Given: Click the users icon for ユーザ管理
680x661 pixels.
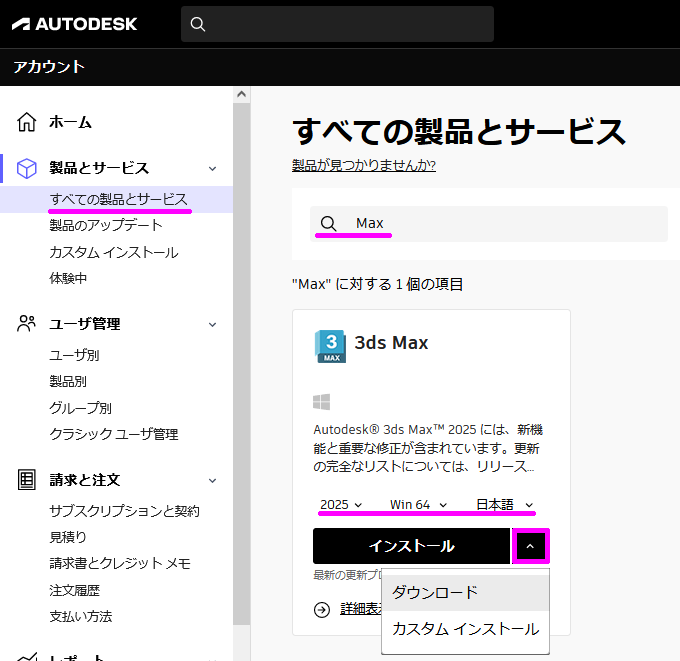Looking at the screenshot, I should click(26, 324).
